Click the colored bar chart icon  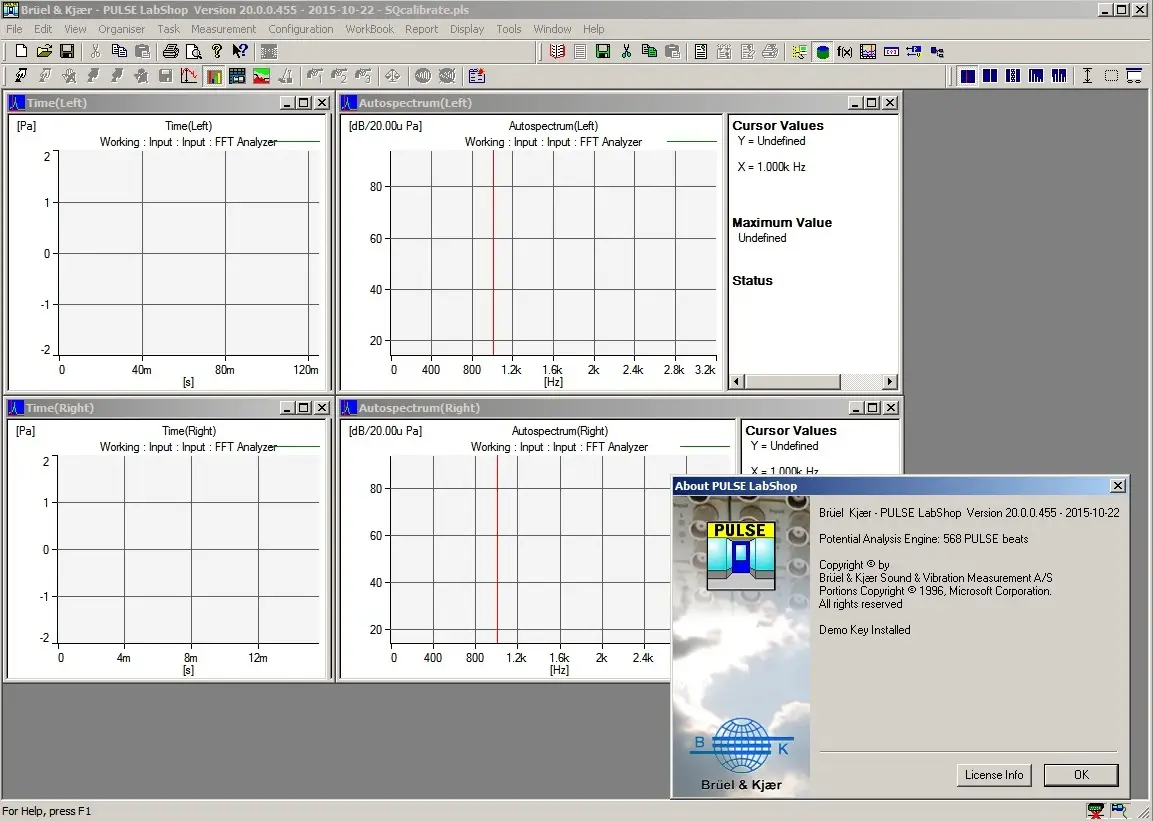click(x=214, y=76)
